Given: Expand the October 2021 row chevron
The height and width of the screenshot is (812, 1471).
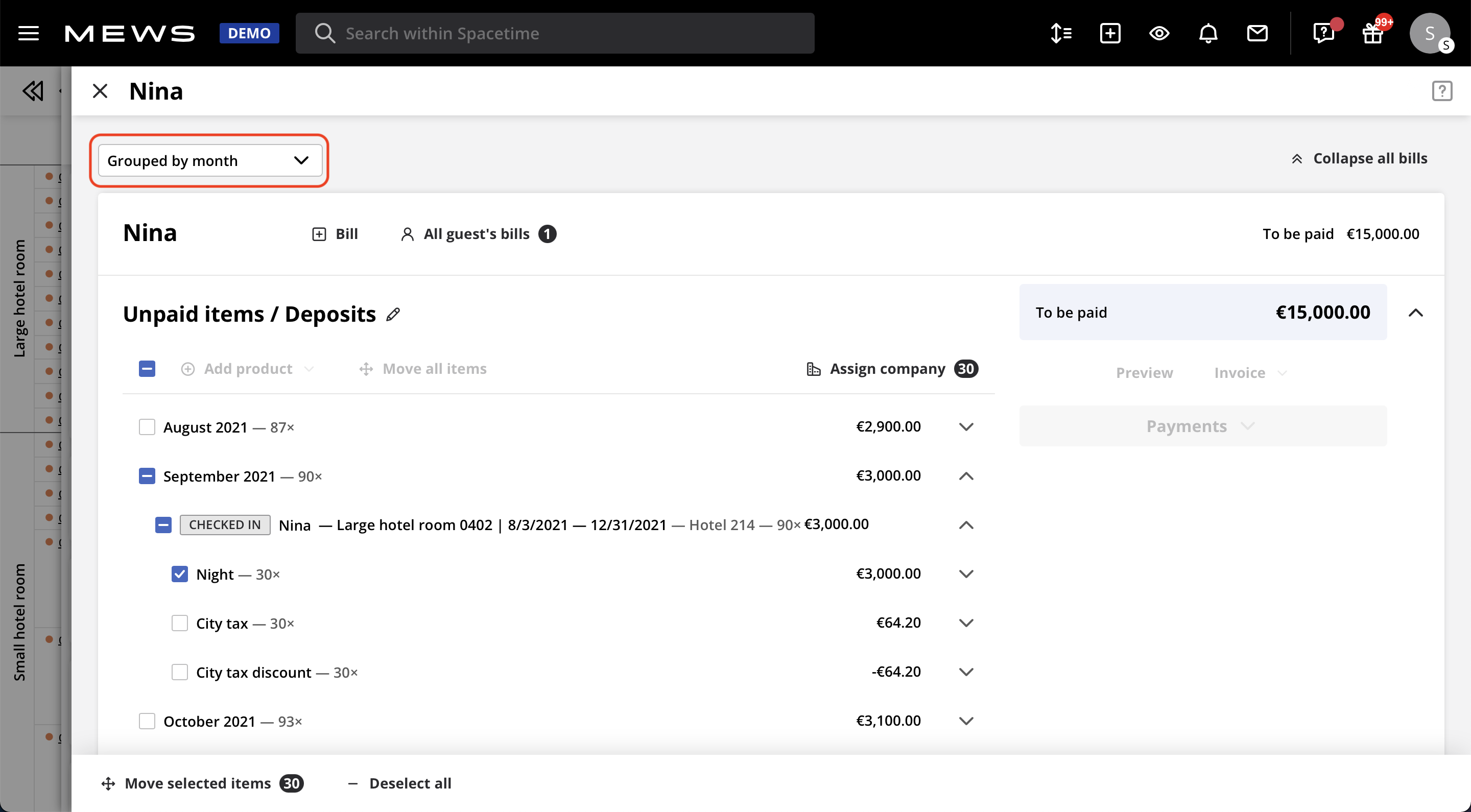Looking at the screenshot, I should [966, 721].
